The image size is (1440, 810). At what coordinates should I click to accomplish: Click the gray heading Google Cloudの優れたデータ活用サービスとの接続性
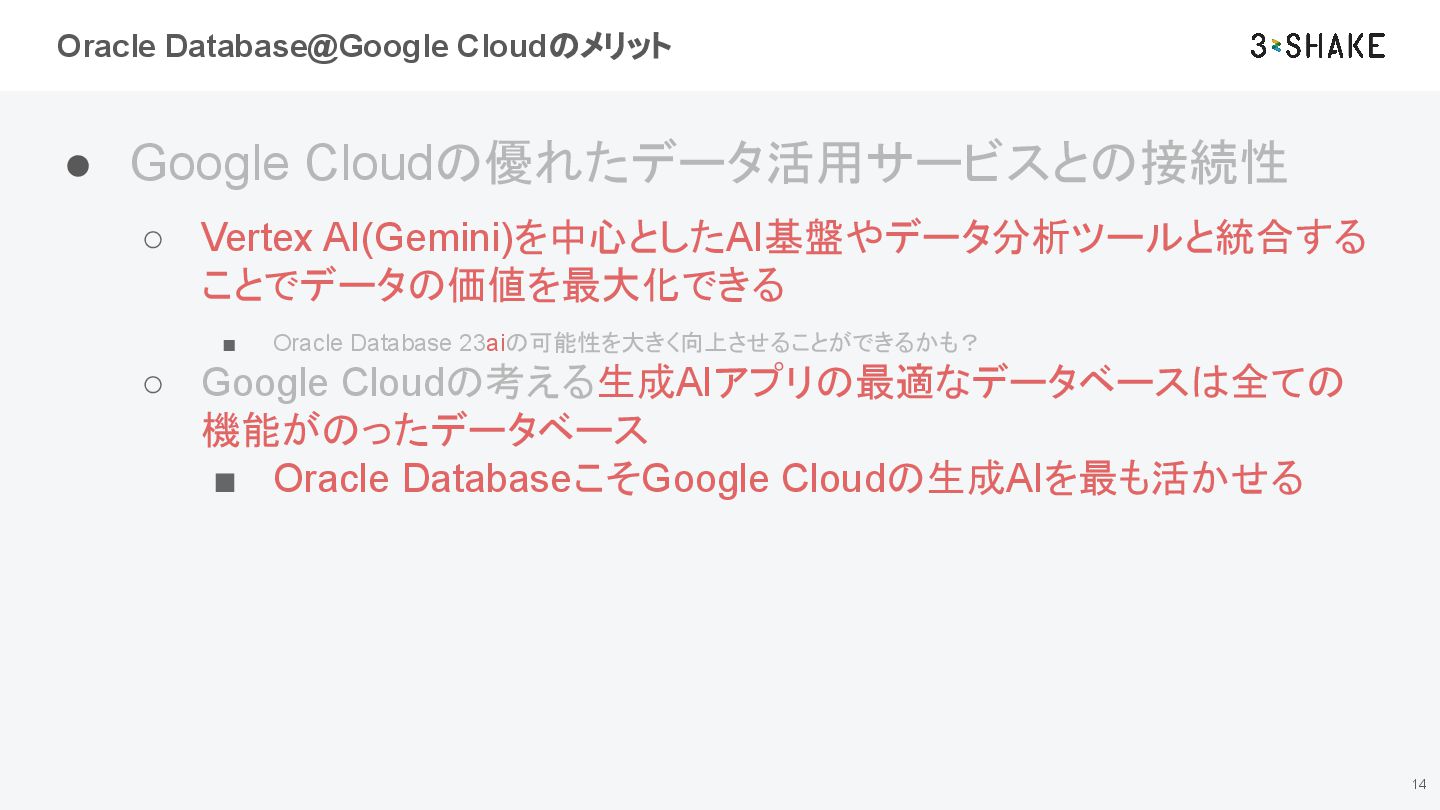click(708, 163)
